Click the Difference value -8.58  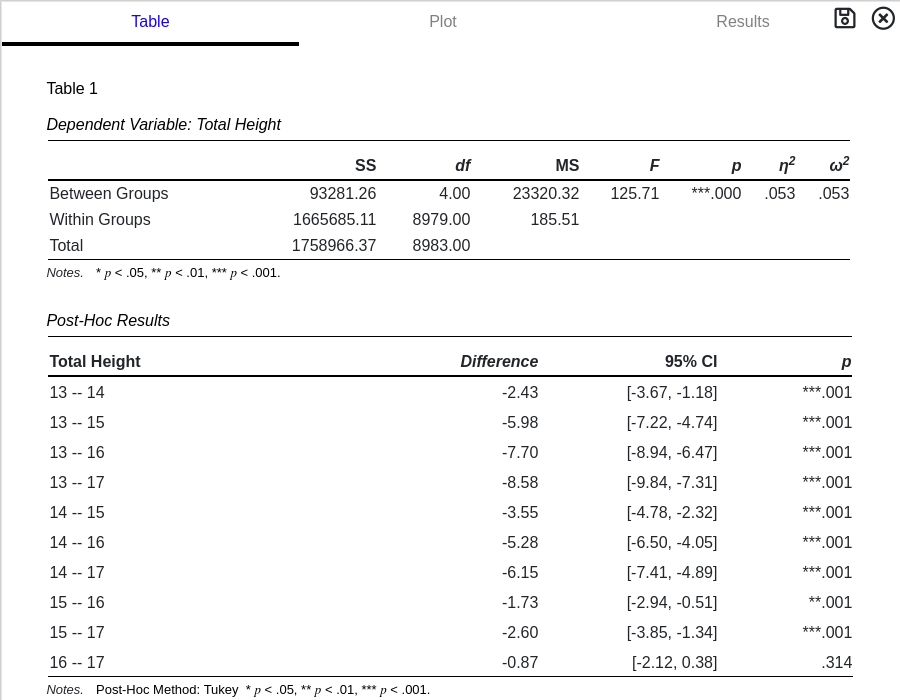coord(520,482)
